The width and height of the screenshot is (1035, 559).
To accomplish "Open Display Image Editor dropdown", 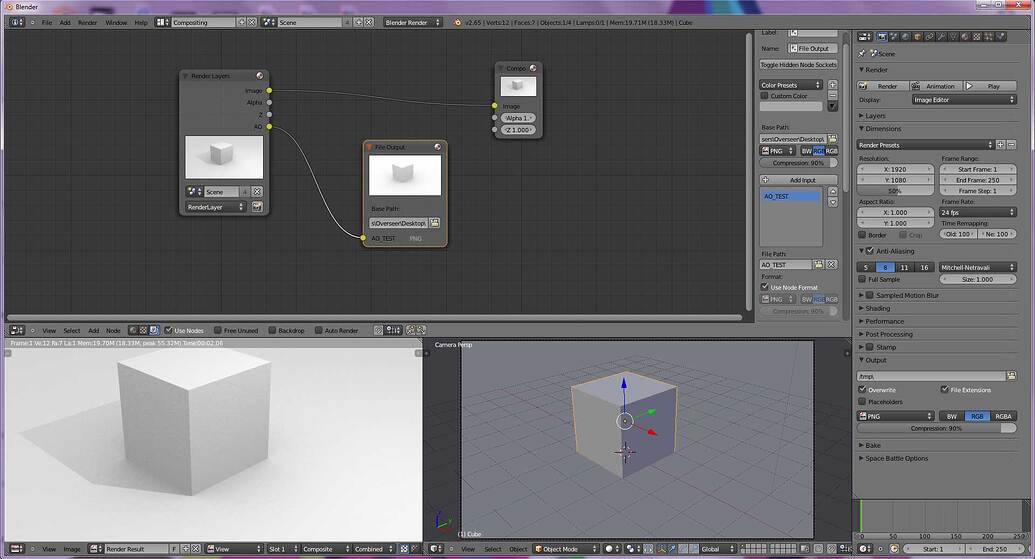I will (964, 100).
